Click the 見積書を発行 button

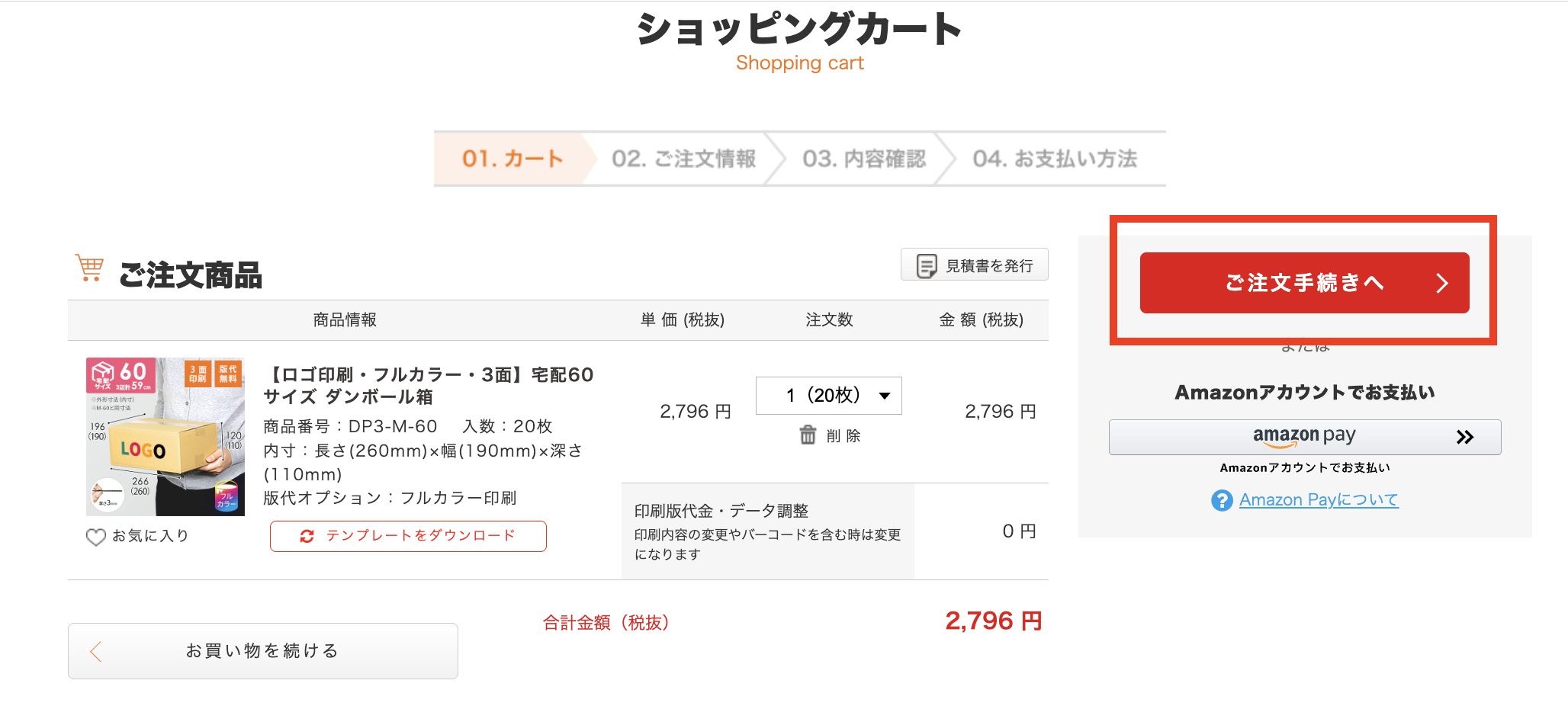(974, 265)
